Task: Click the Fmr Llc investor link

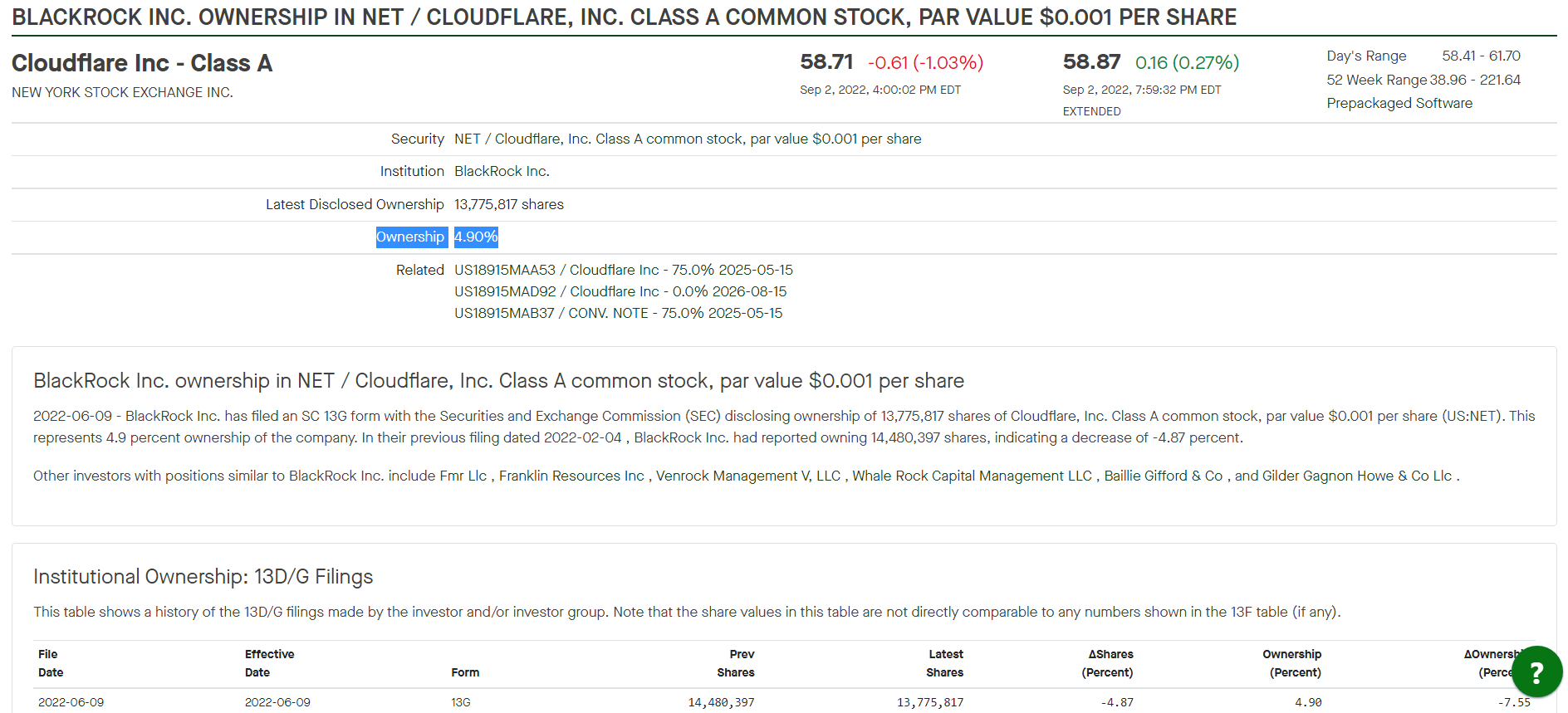Action: tap(463, 476)
